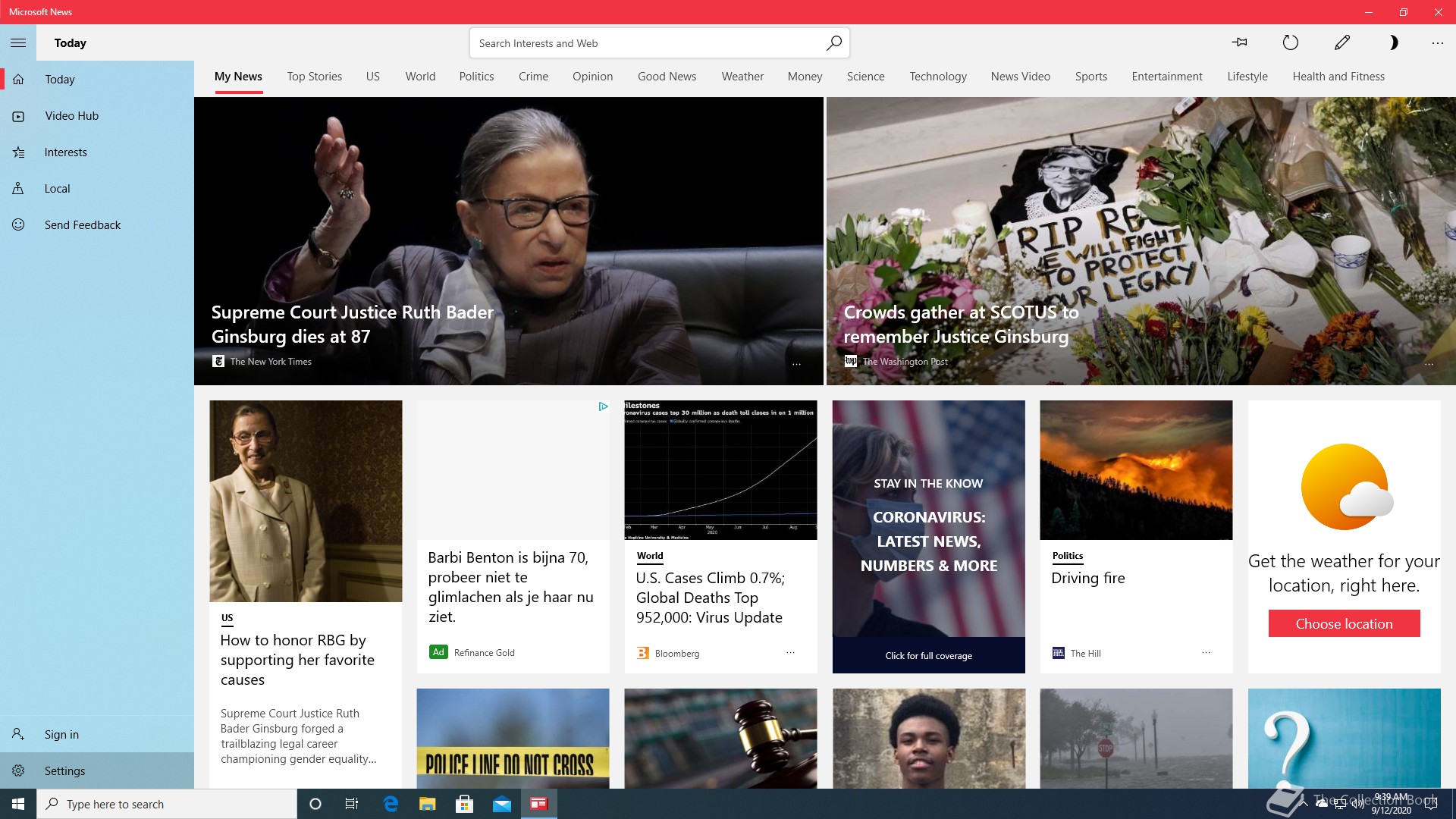This screenshot has height=819, width=1456.
Task: Switch to Top Stories tab
Action: (315, 77)
